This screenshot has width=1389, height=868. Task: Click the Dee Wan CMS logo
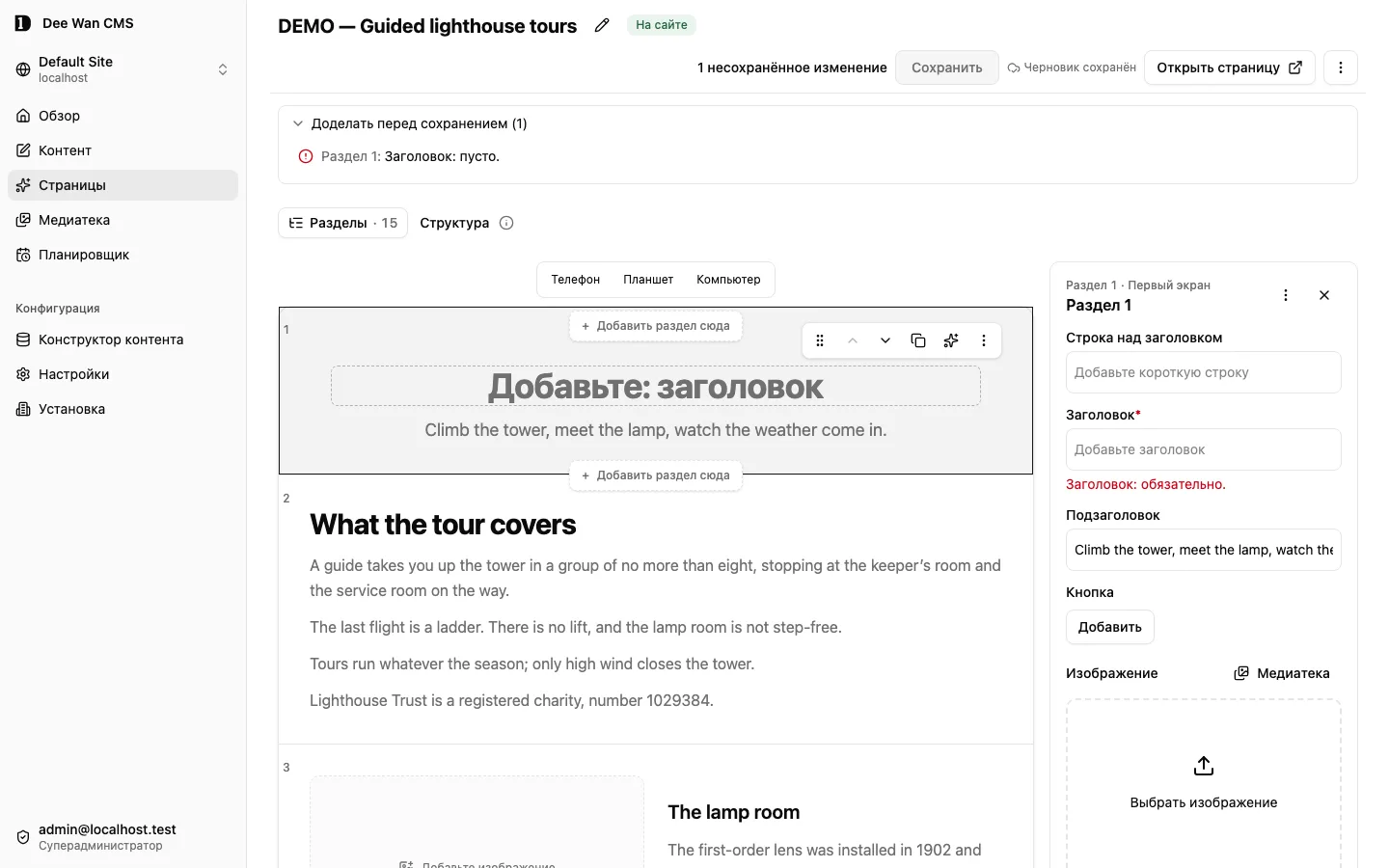coord(23,23)
